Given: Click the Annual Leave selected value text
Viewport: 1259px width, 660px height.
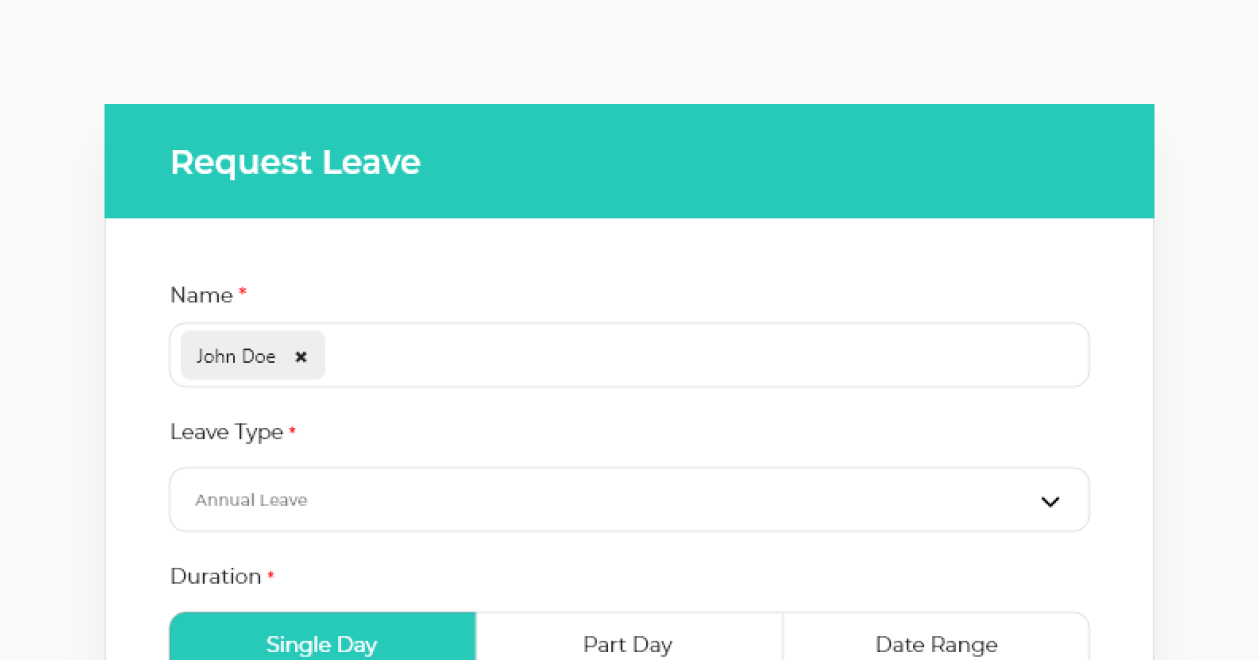Looking at the screenshot, I should tap(251, 500).
